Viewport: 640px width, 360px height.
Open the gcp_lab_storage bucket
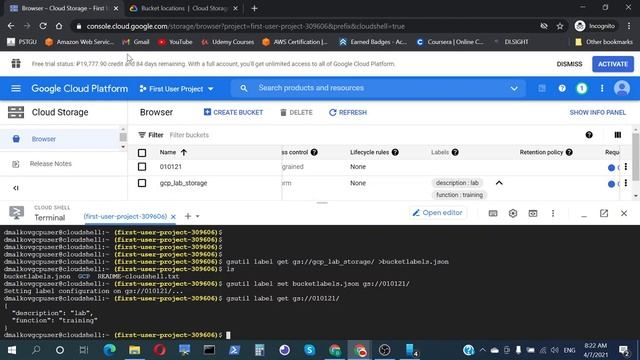pyautogui.click(x=183, y=183)
